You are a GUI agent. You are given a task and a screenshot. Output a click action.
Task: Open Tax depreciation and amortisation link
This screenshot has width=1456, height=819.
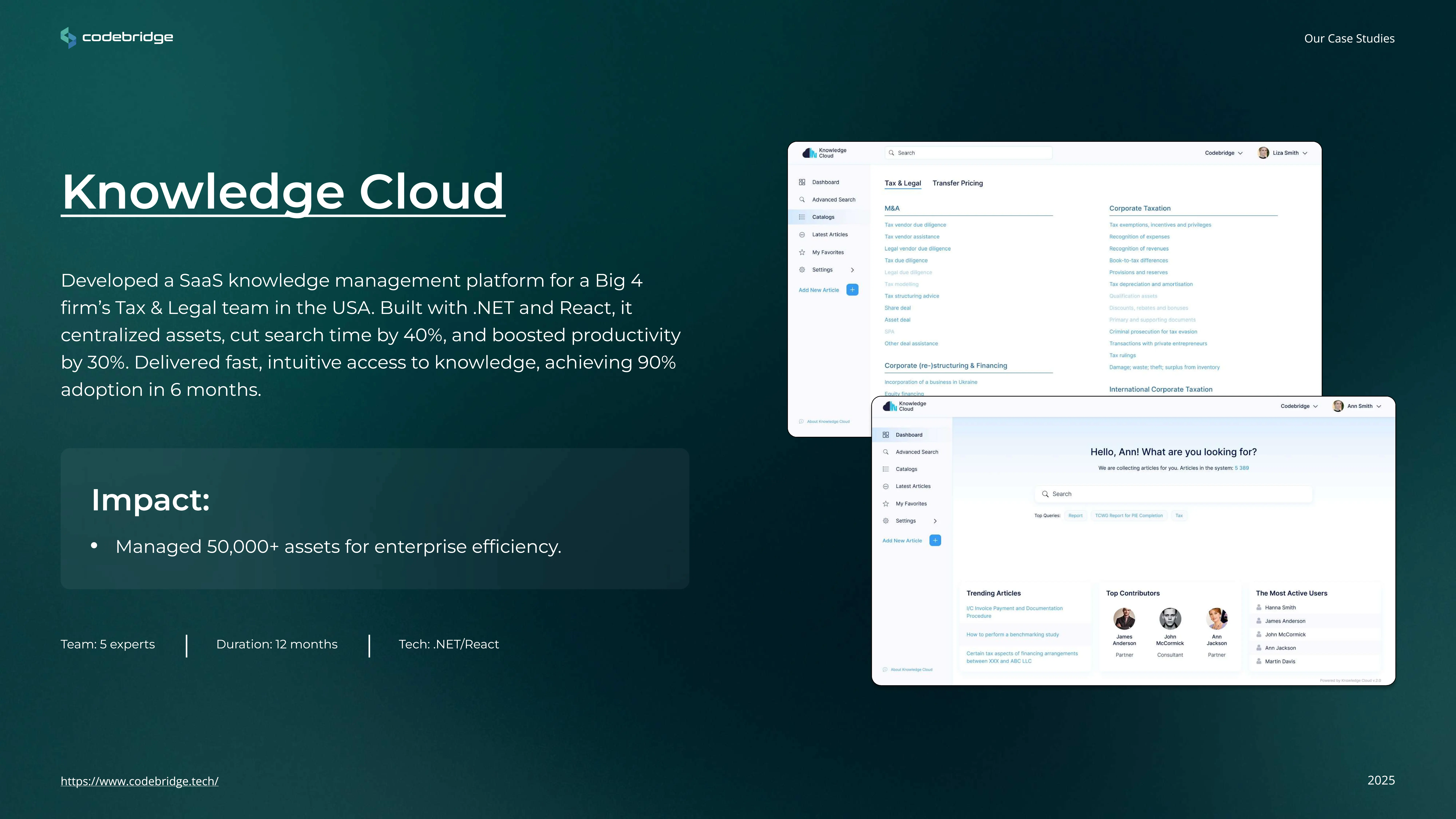(x=1151, y=284)
